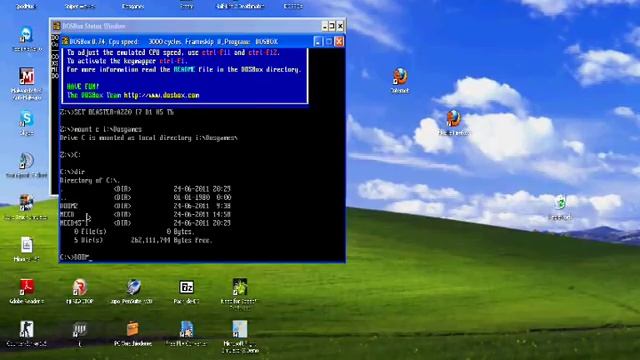Close the DOSBox Status Window

[340, 26]
